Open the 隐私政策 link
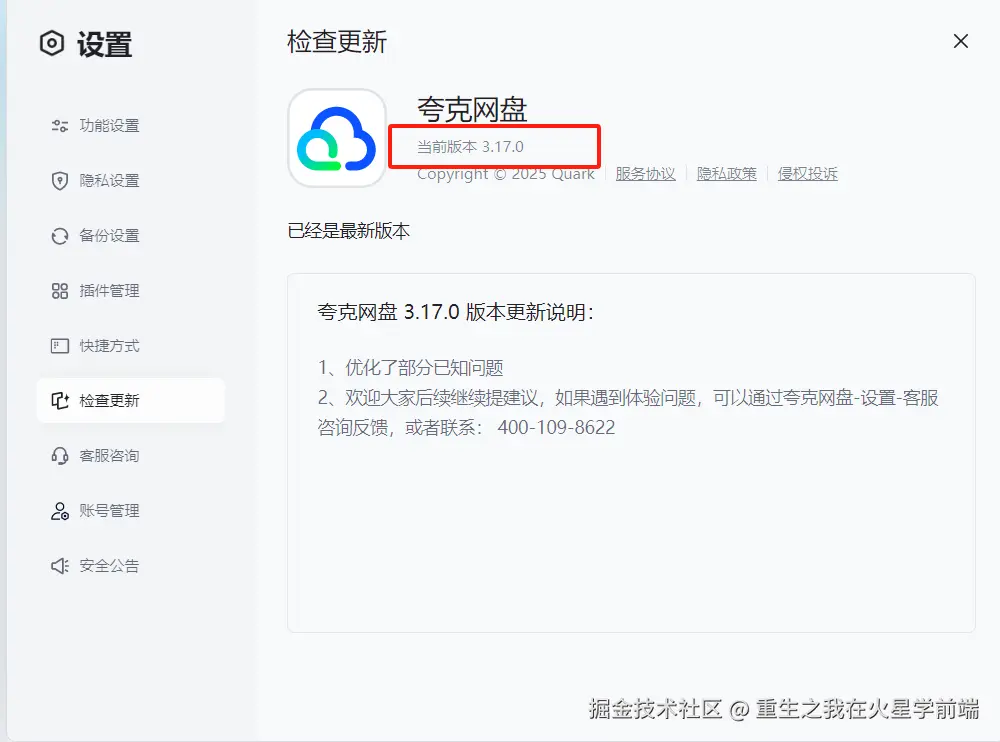The image size is (1000, 742). [x=726, y=174]
